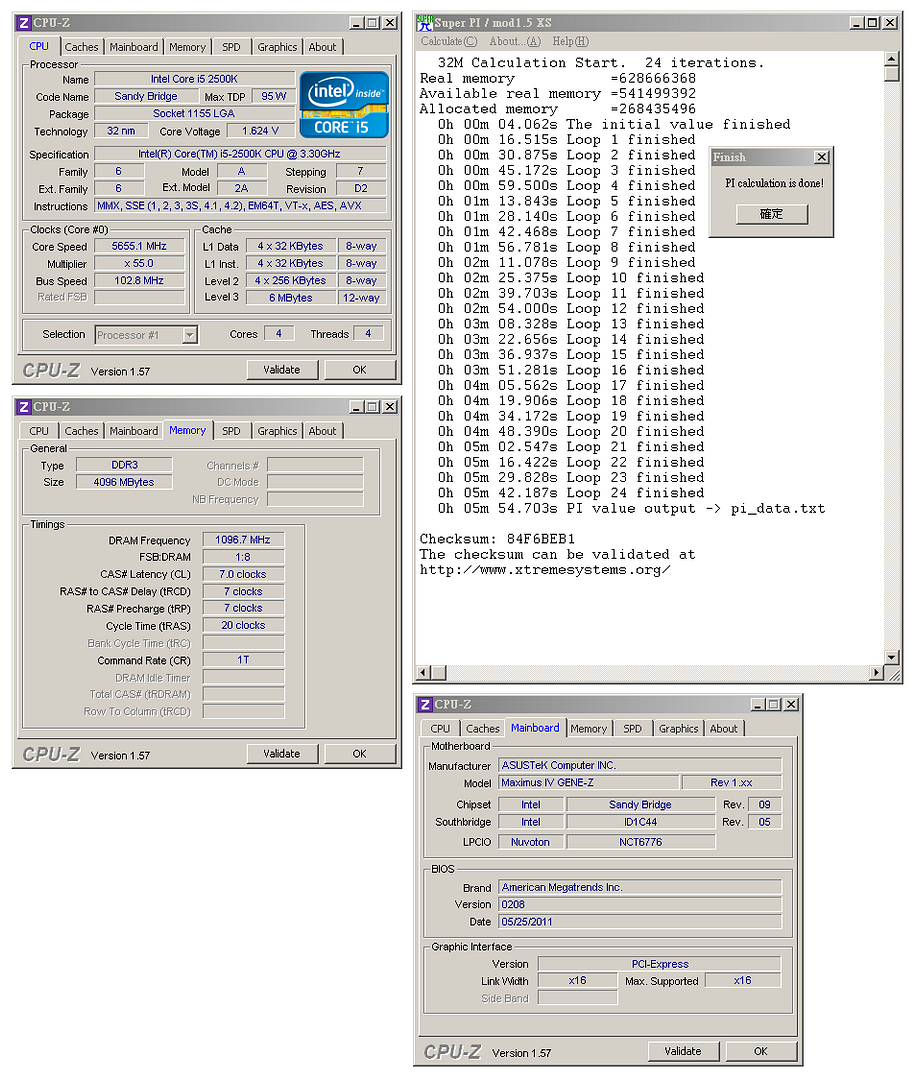
Task: Click the Core Speed value '5655.1 MHz'
Action: click(139, 246)
